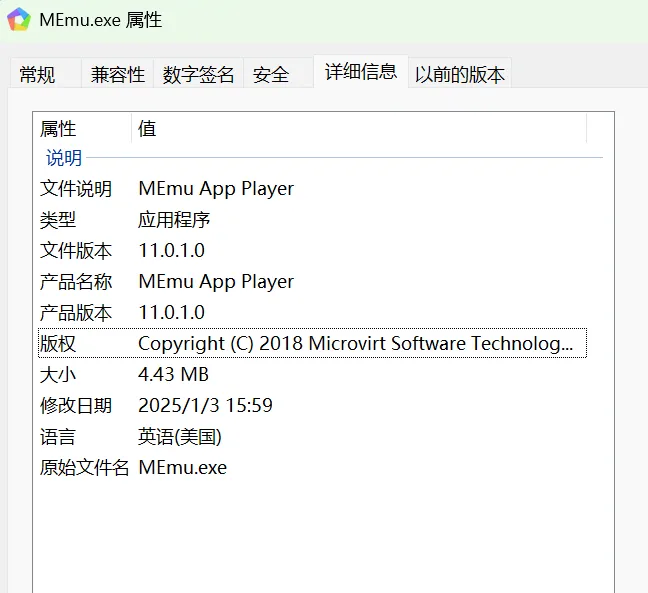The image size is (648, 593).
Task: Collapse the 说明 group heading
Action: point(64,158)
